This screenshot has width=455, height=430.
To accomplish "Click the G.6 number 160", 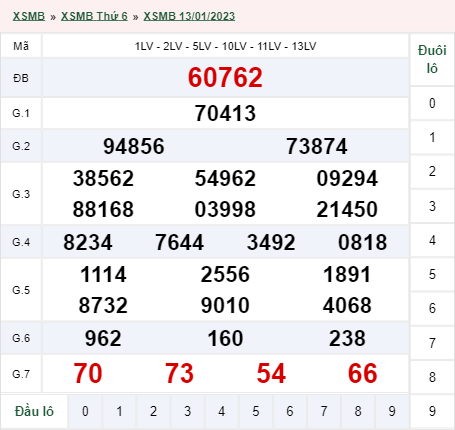I will (x=225, y=338).
